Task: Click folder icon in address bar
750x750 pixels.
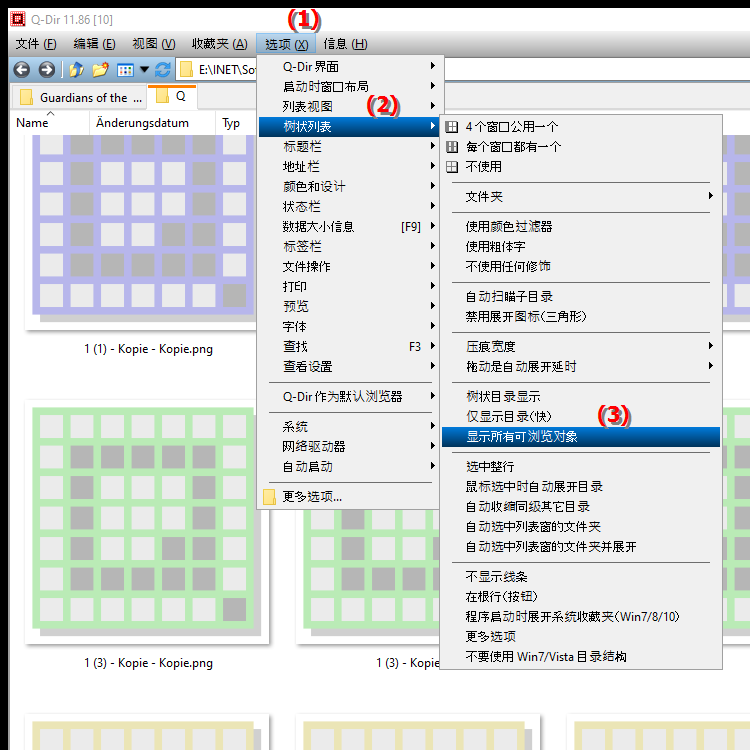Action: (x=186, y=70)
